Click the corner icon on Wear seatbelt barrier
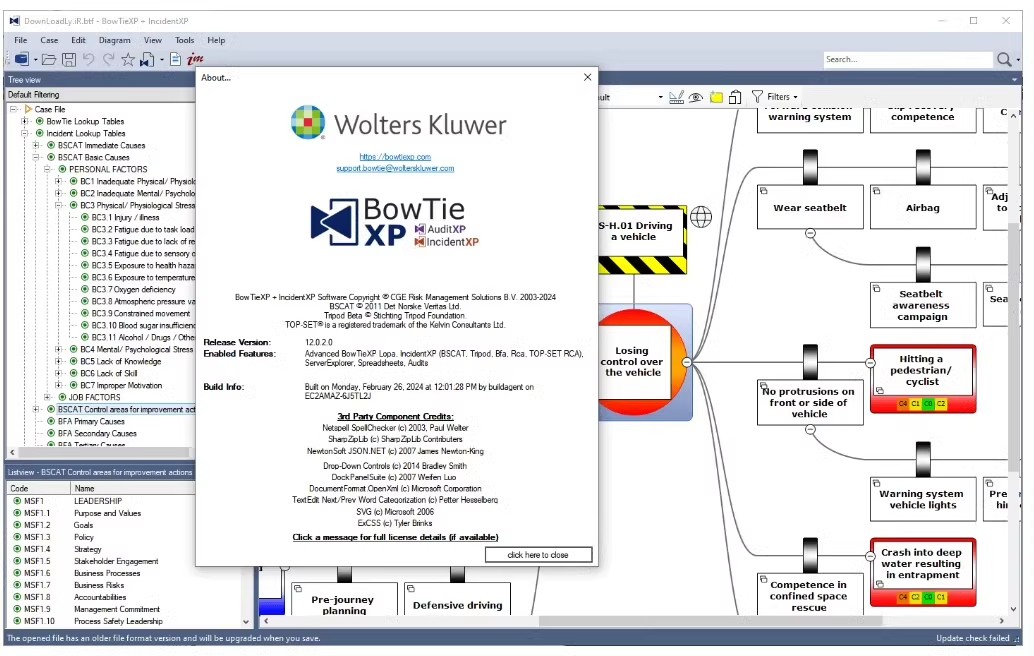Screen dimensions: 1034x656 pyautogui.click(x=764, y=191)
